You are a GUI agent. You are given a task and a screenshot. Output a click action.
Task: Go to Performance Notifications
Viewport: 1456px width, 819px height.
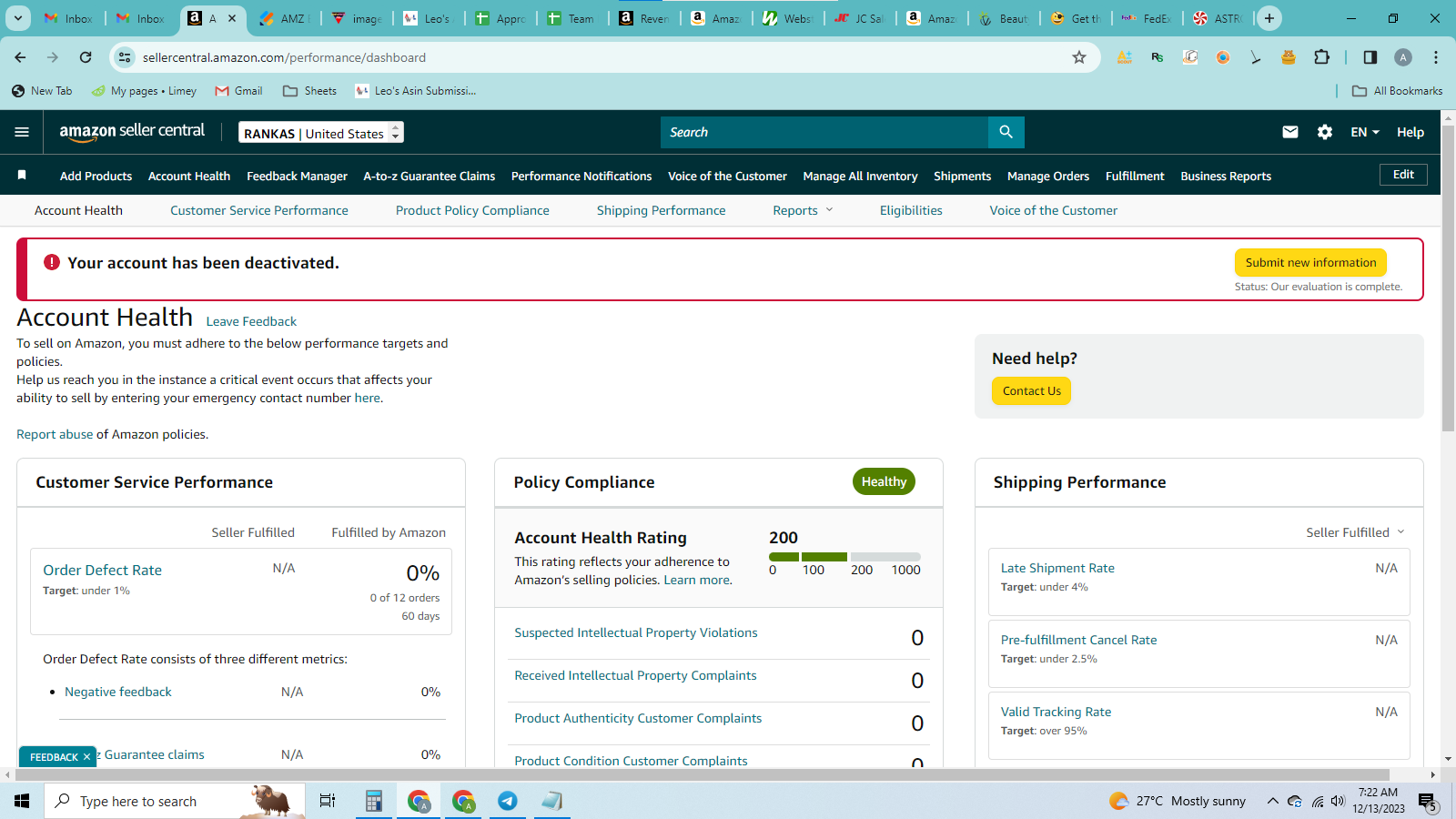pyautogui.click(x=581, y=176)
